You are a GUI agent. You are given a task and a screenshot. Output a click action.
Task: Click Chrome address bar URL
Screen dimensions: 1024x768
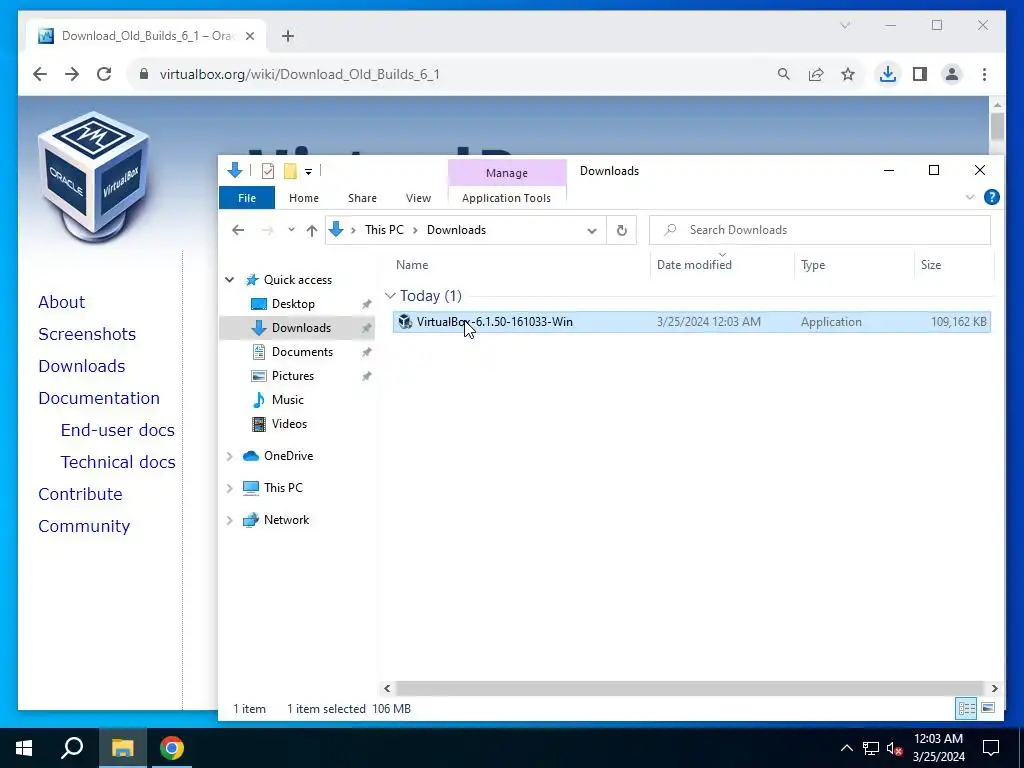point(300,74)
